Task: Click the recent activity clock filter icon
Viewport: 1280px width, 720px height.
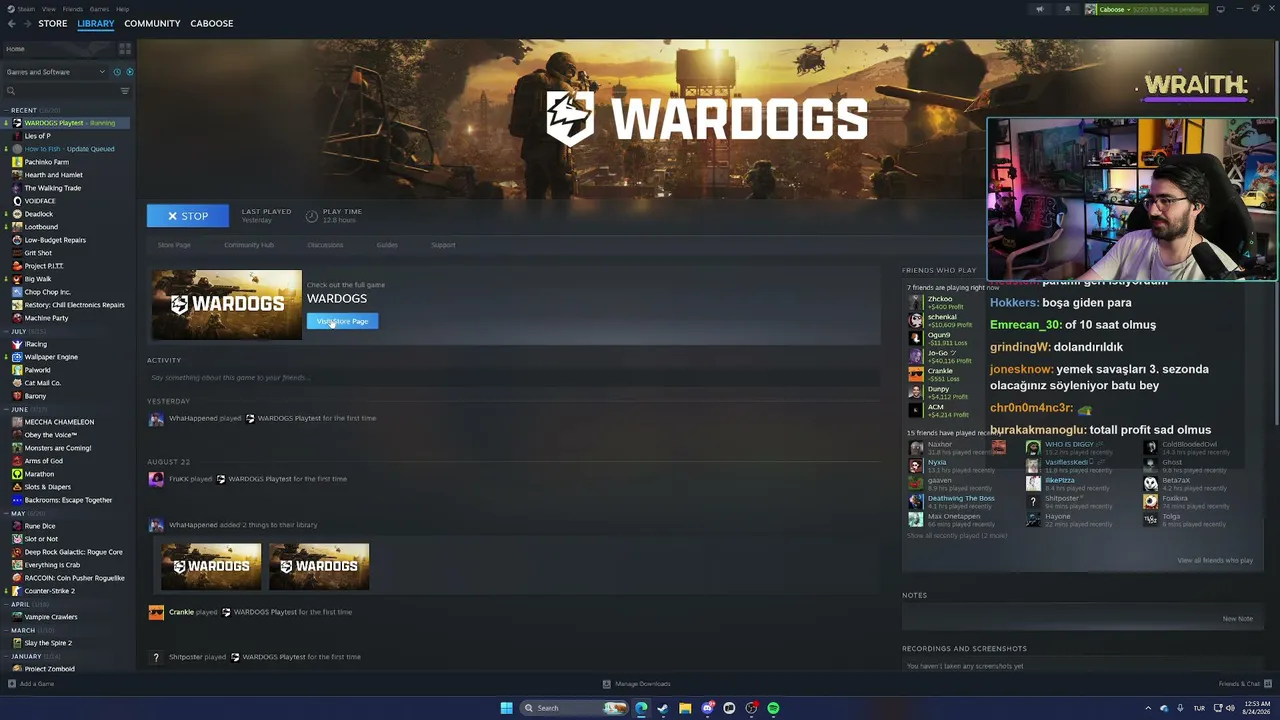Action: pos(116,72)
